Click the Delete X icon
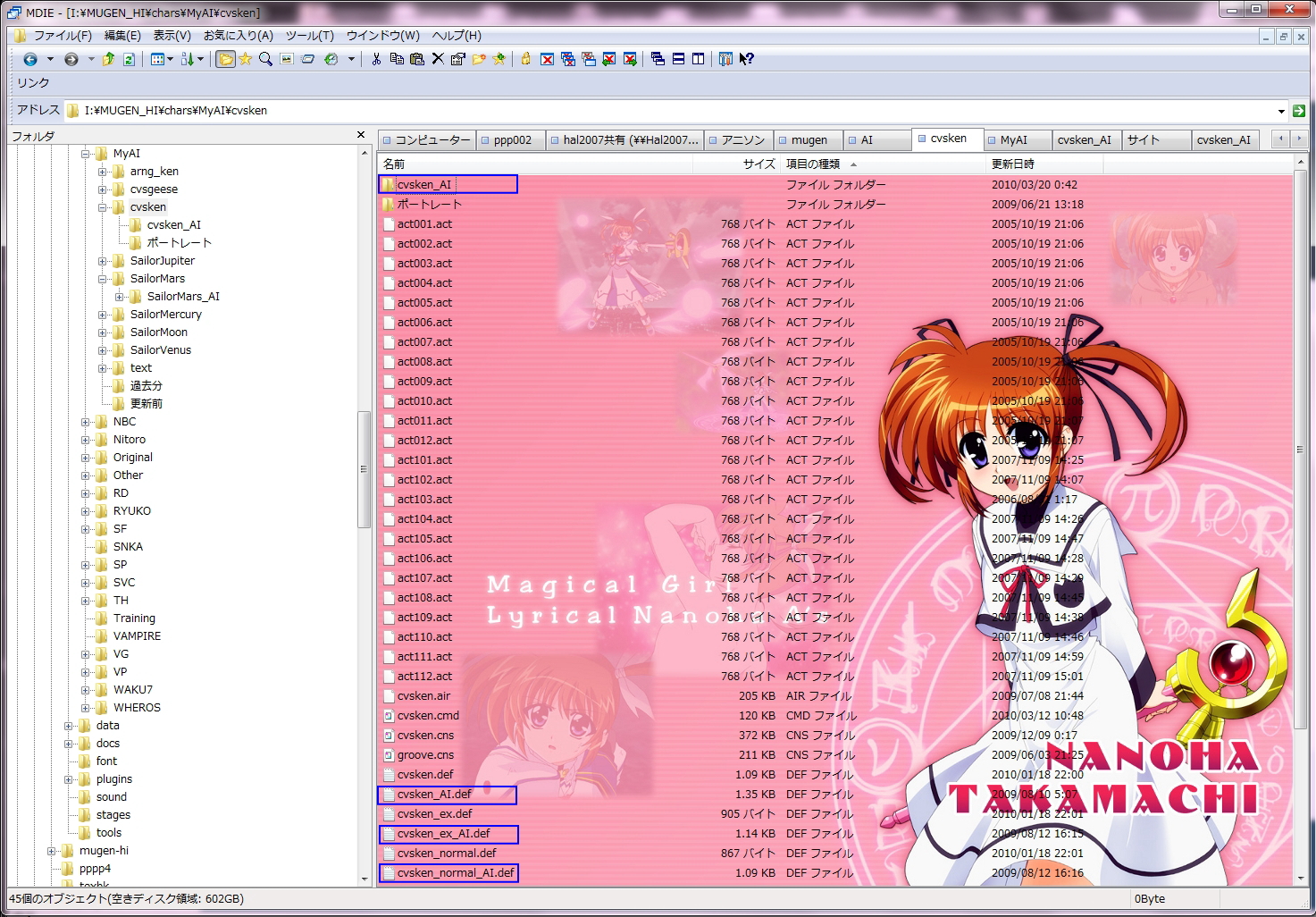Viewport: 1316px width, 917px height. [x=438, y=59]
